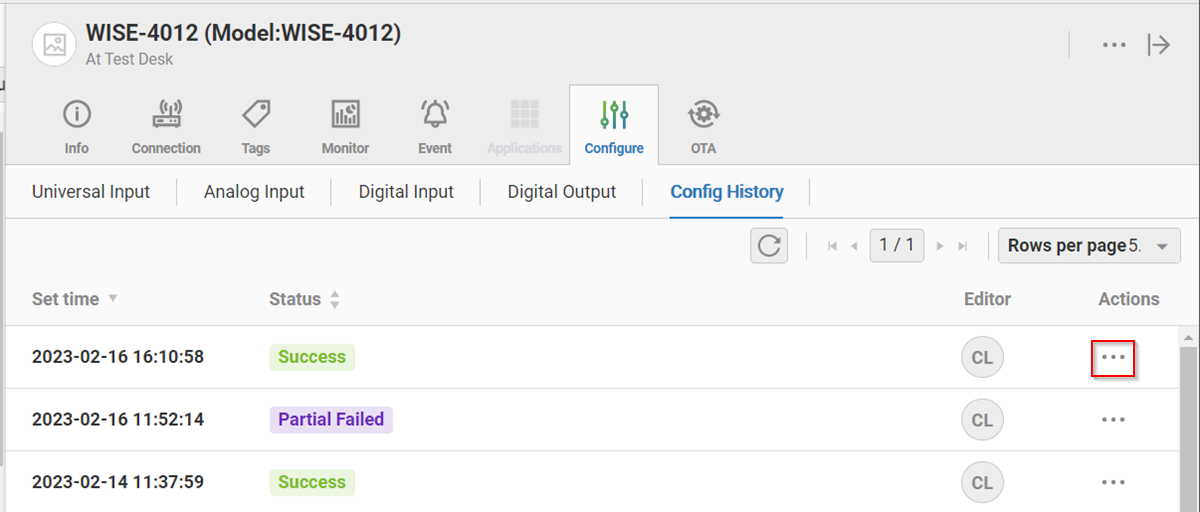Open the OTA update icon

(703, 115)
